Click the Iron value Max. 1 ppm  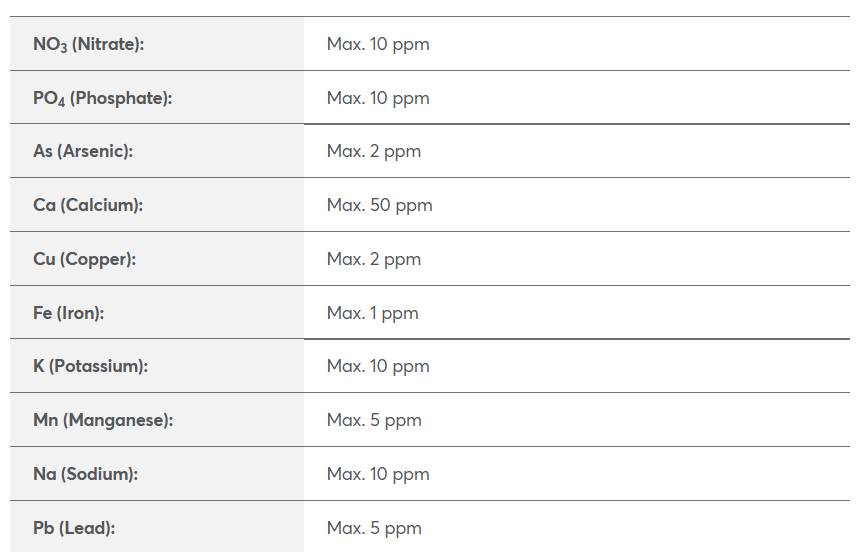click(x=372, y=313)
